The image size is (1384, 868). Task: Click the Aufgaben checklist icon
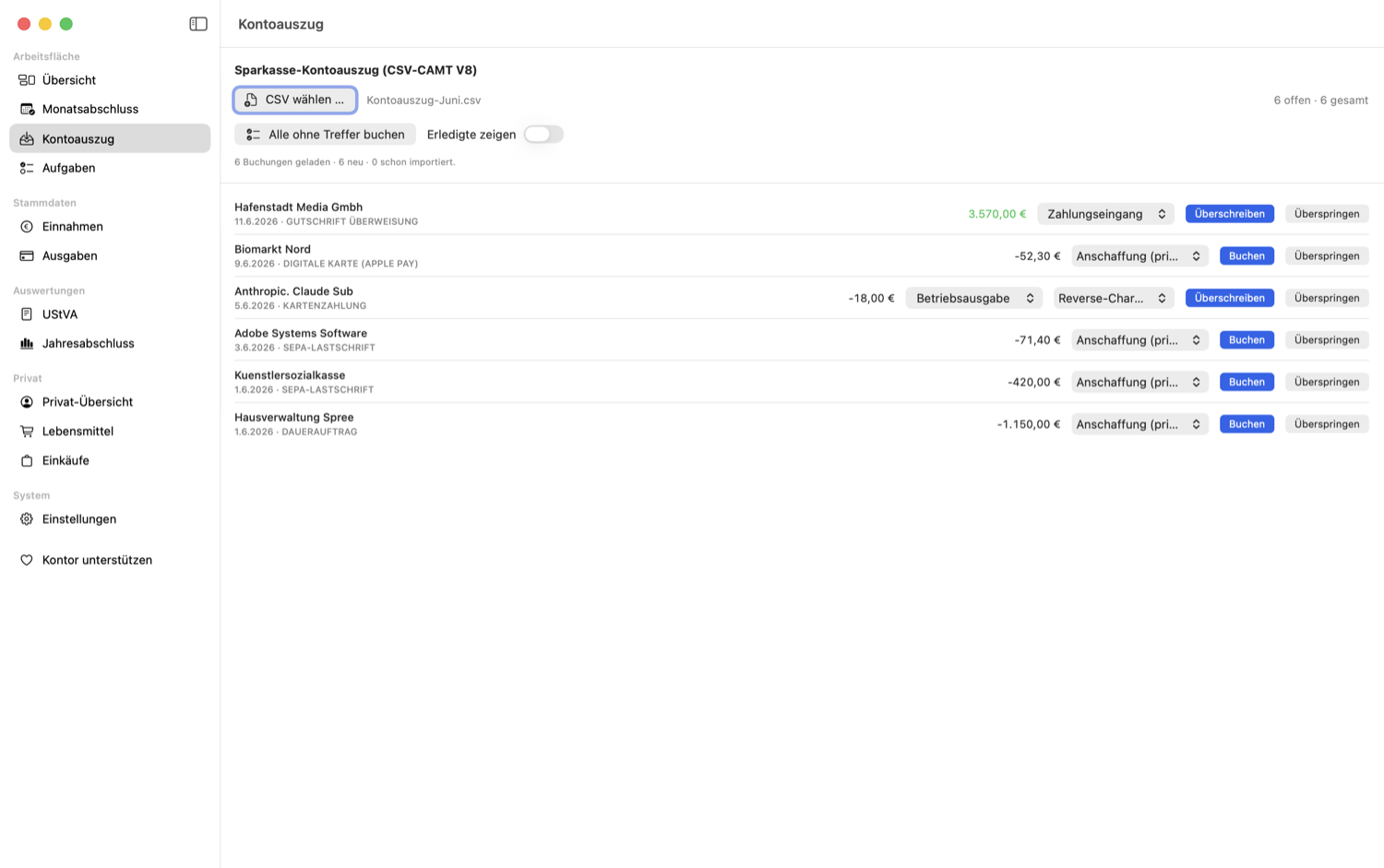pos(27,168)
